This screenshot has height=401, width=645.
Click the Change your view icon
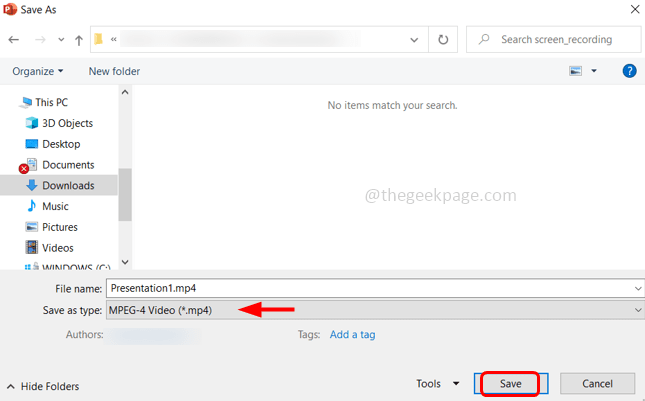tap(575, 71)
